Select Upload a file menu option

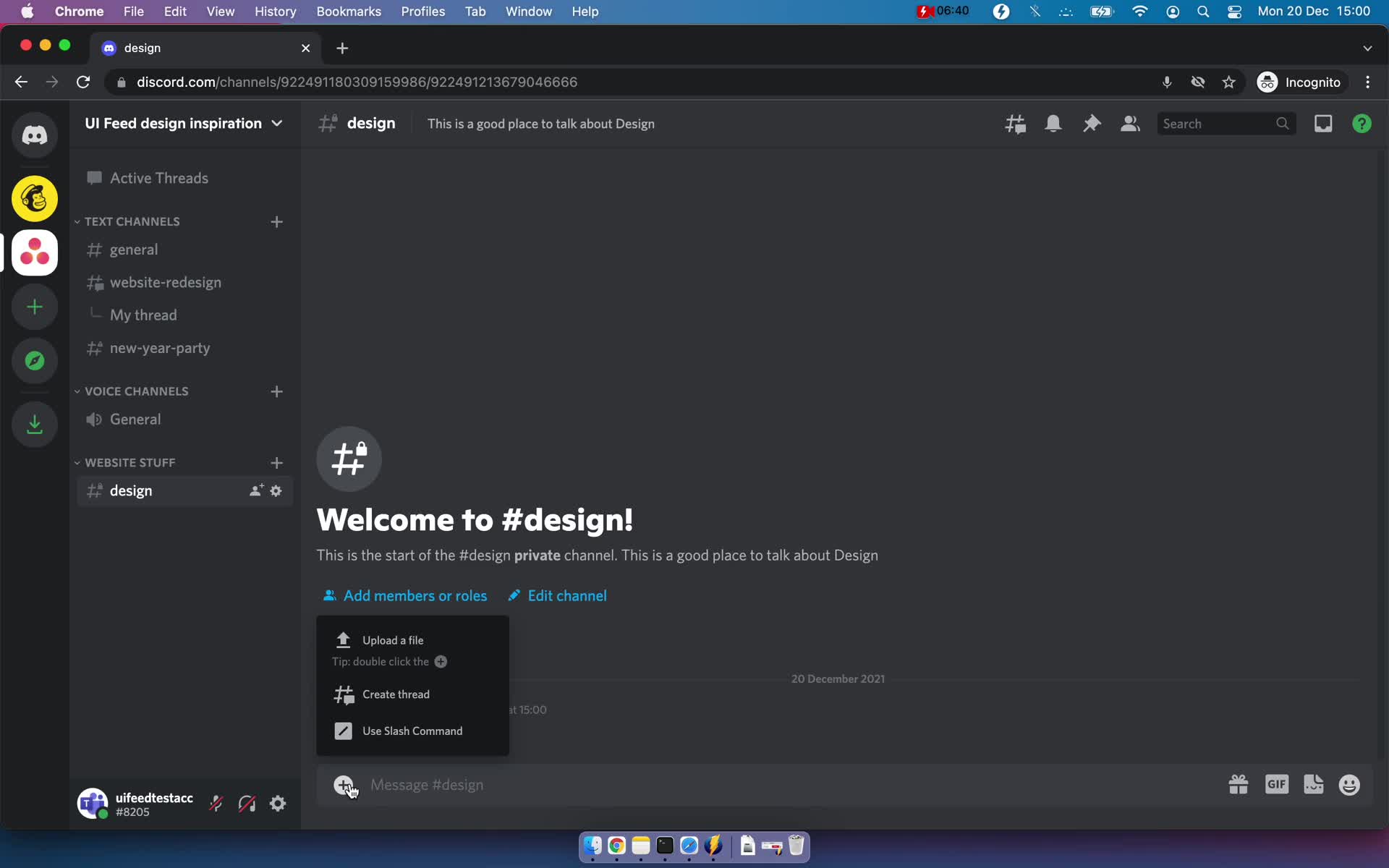point(412,640)
